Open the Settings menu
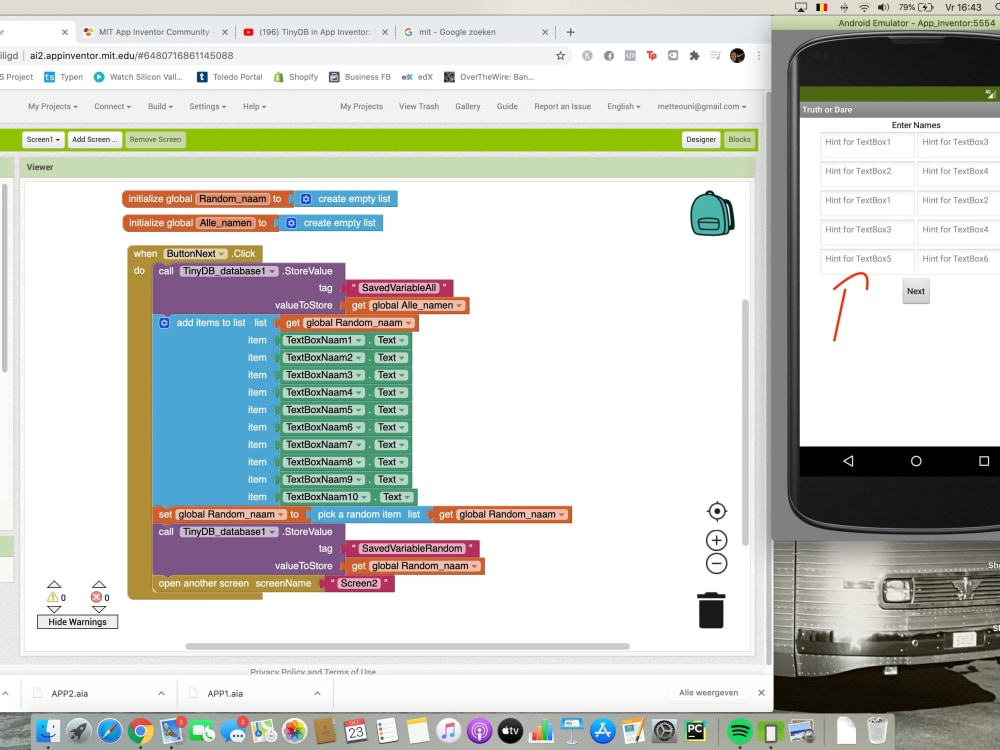 207,107
